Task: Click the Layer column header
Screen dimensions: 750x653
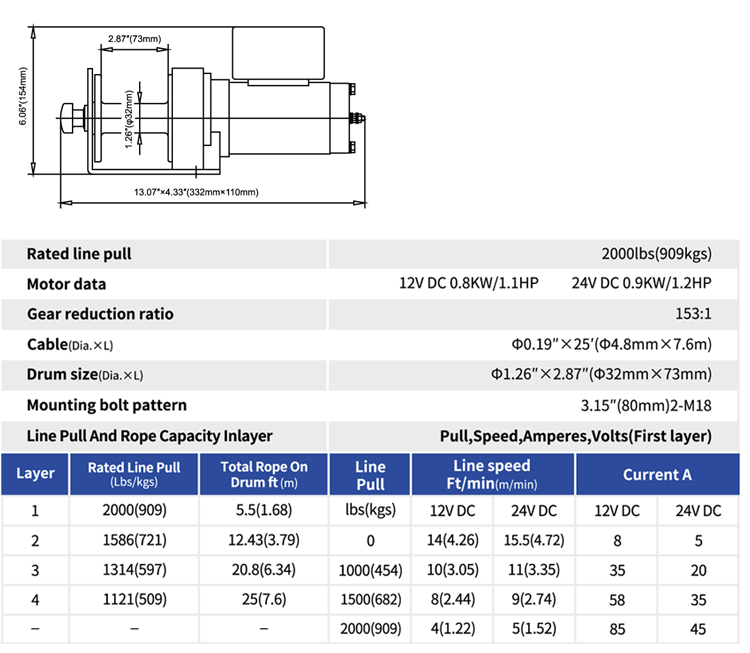Action: (x=36, y=474)
